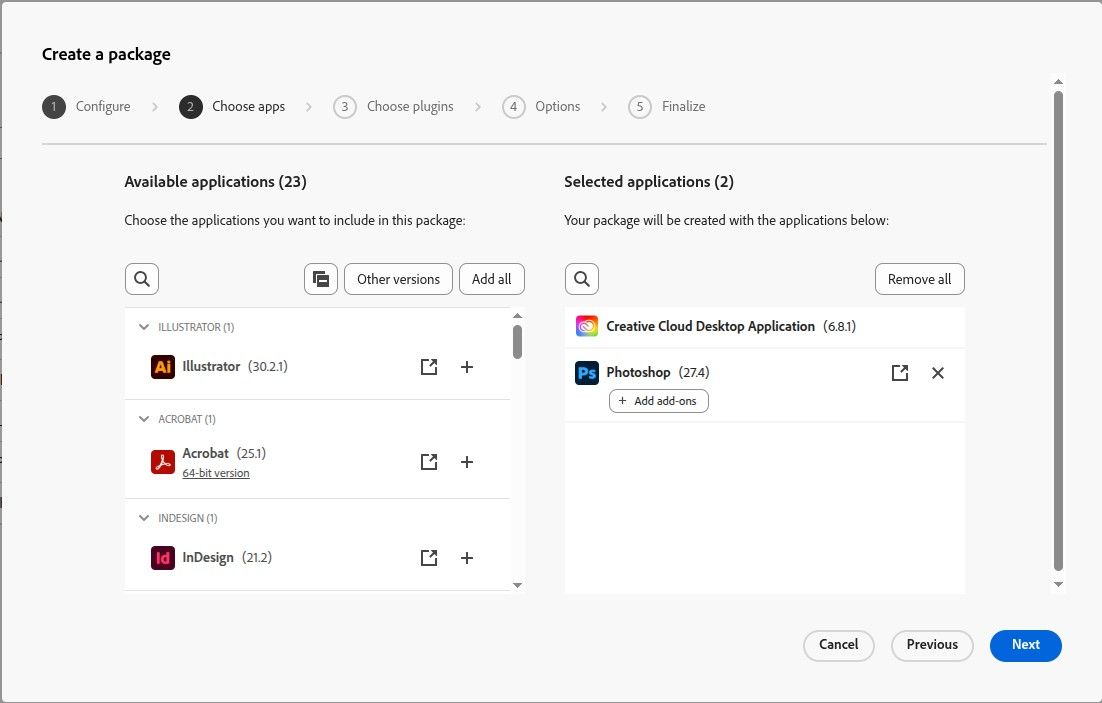The width and height of the screenshot is (1102, 703).
Task: Add Illustrator to the package
Action: tap(466, 367)
